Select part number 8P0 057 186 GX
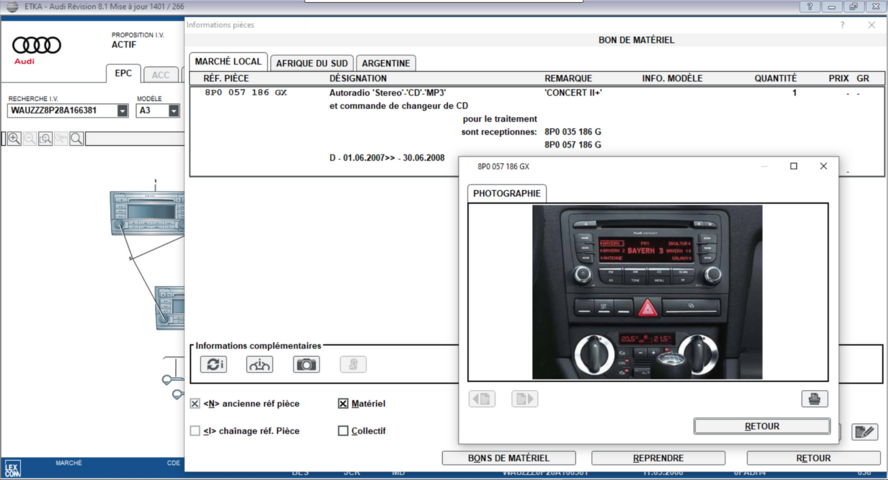 tap(246, 92)
